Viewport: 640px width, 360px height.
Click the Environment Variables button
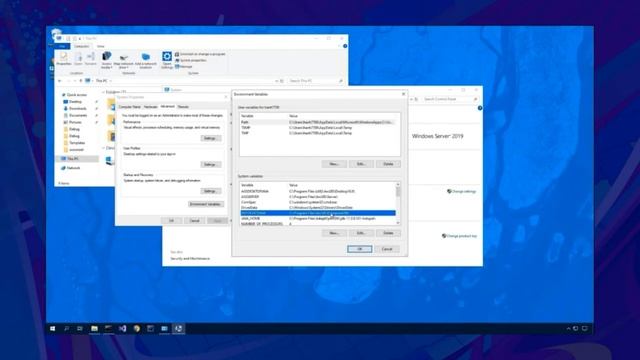(x=206, y=204)
